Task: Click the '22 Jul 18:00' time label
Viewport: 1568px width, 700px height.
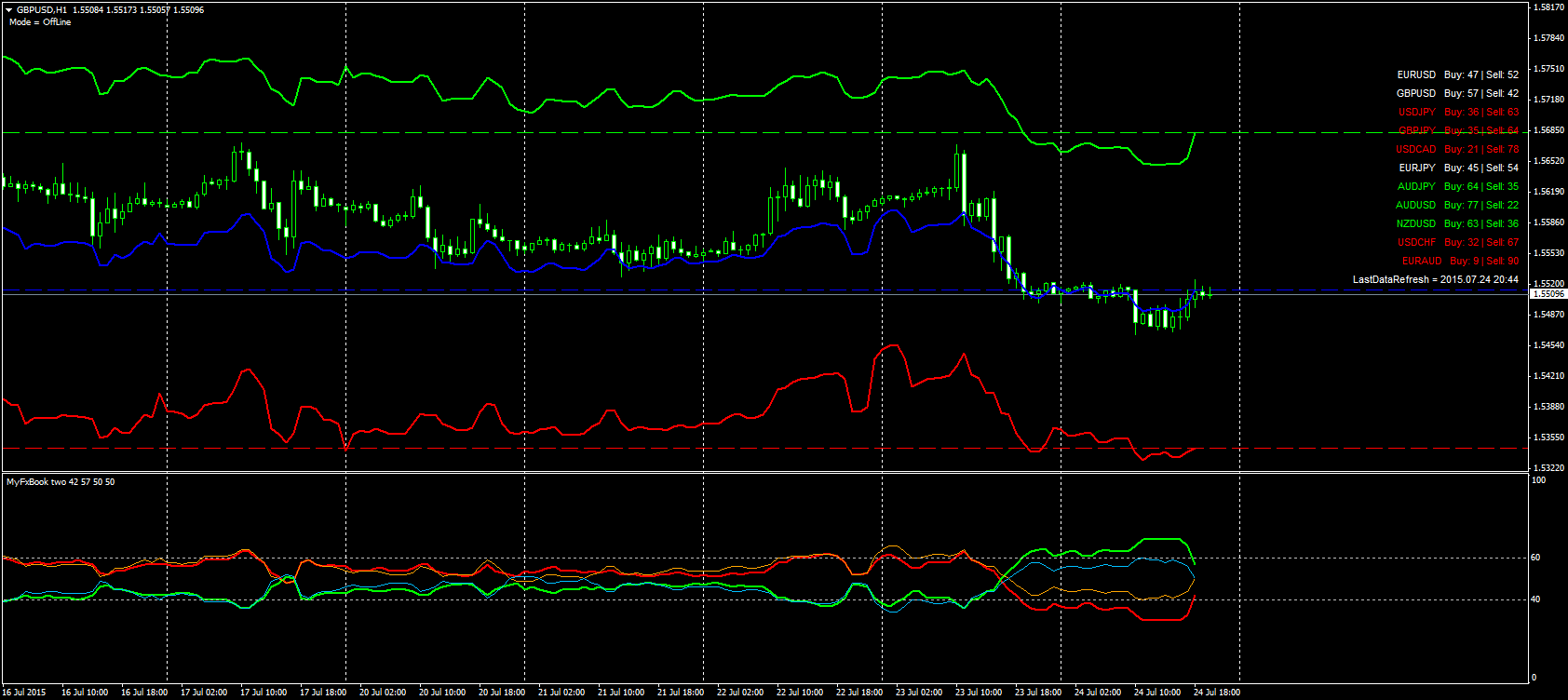Action: pos(859,693)
